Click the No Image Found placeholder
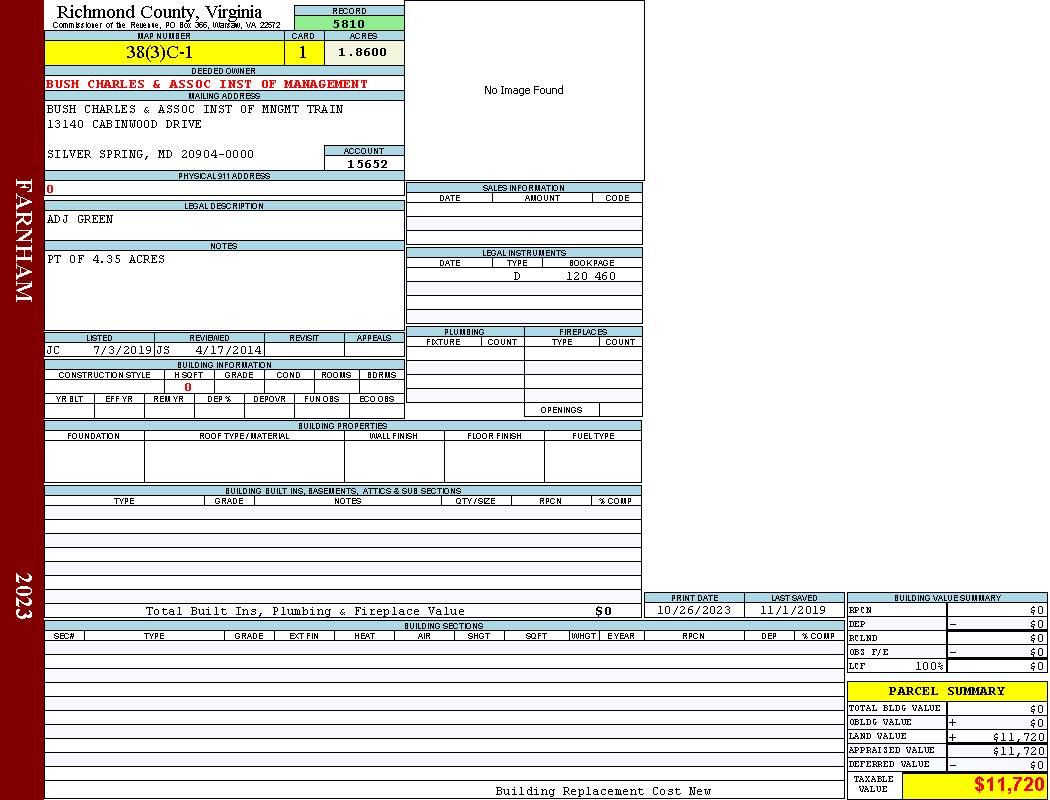 [524, 91]
